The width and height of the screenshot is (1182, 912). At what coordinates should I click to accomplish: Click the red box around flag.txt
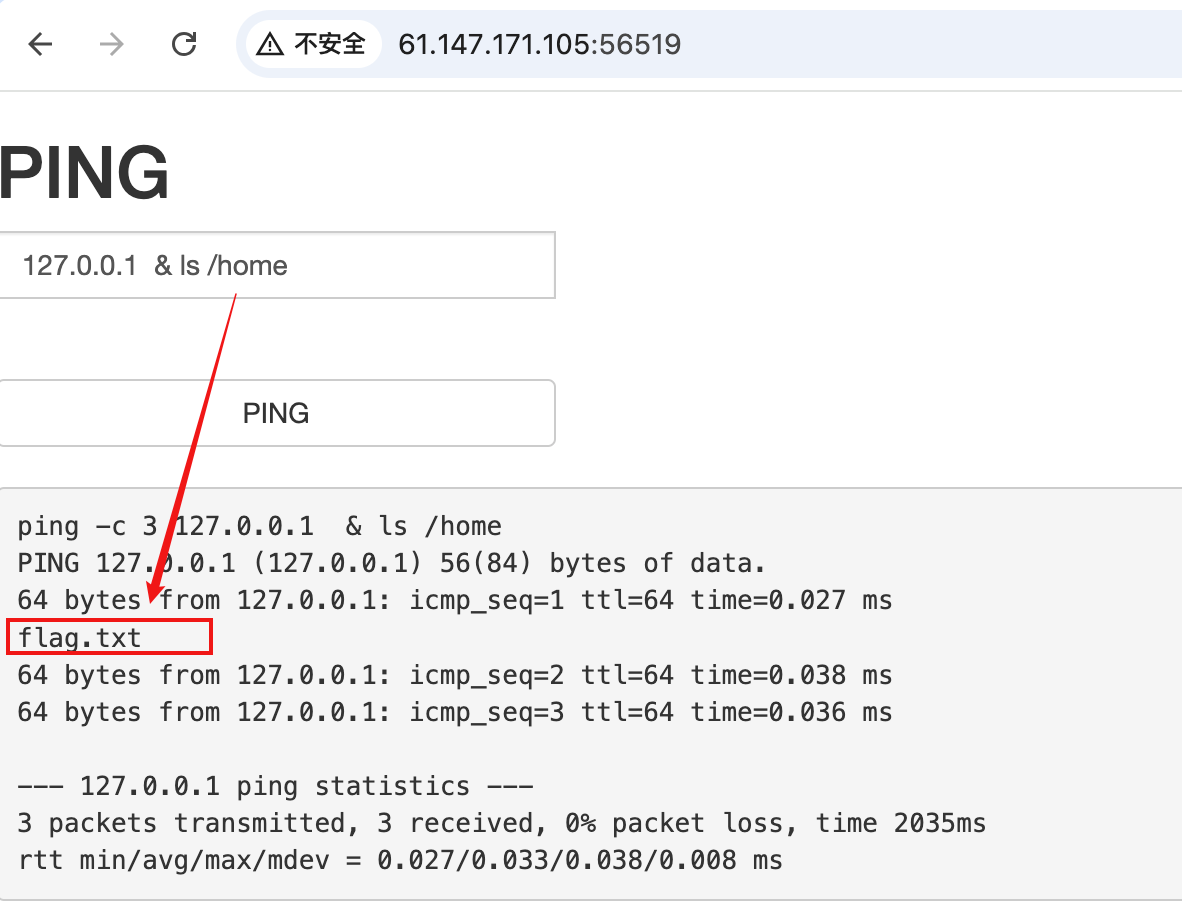[x=108, y=637]
